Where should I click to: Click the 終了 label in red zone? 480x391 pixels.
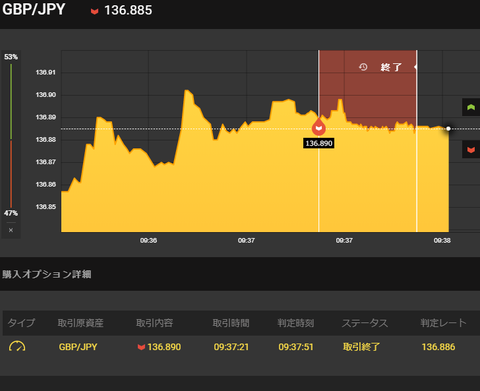391,67
